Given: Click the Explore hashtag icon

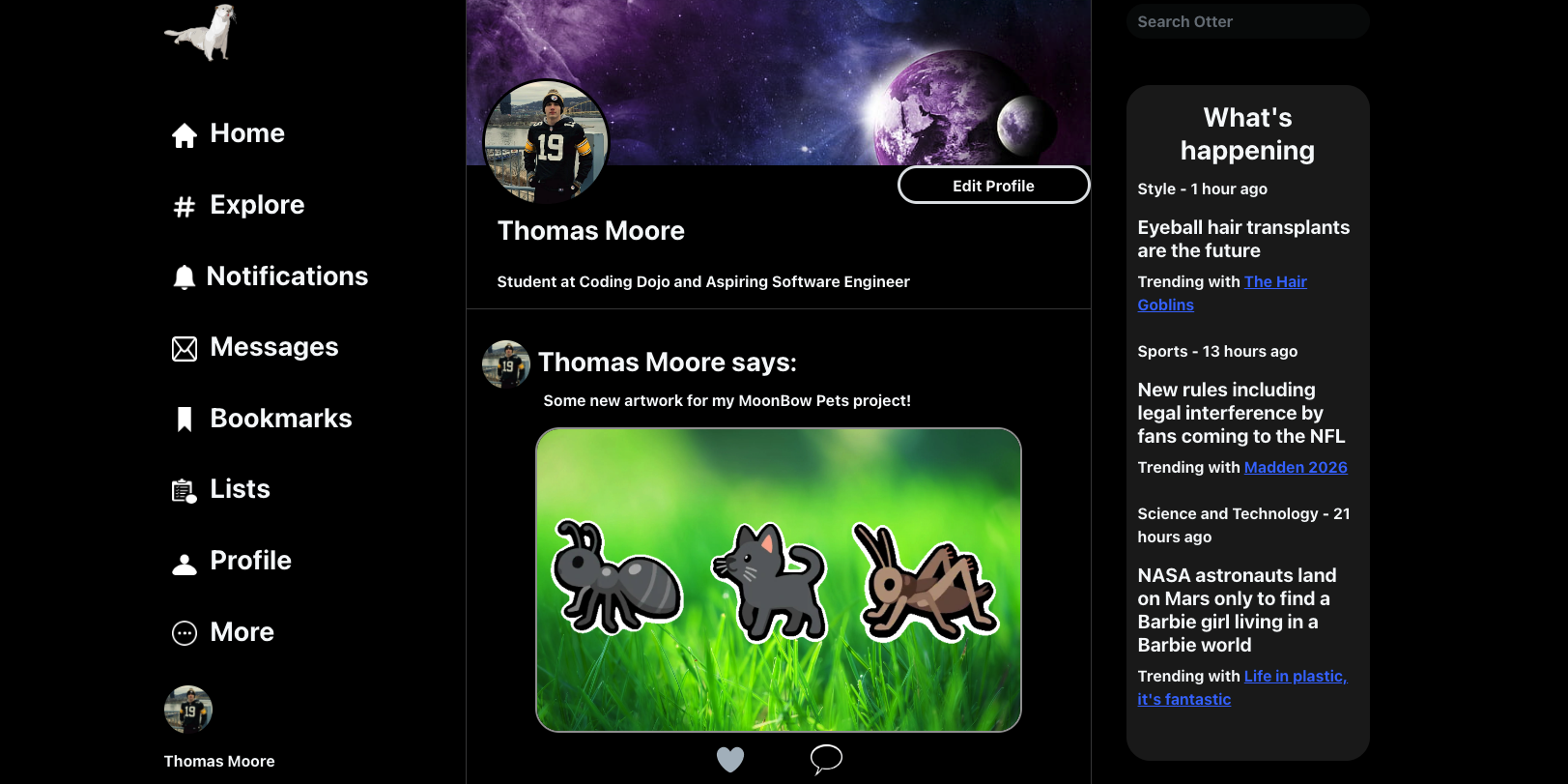Looking at the screenshot, I should tap(185, 206).
